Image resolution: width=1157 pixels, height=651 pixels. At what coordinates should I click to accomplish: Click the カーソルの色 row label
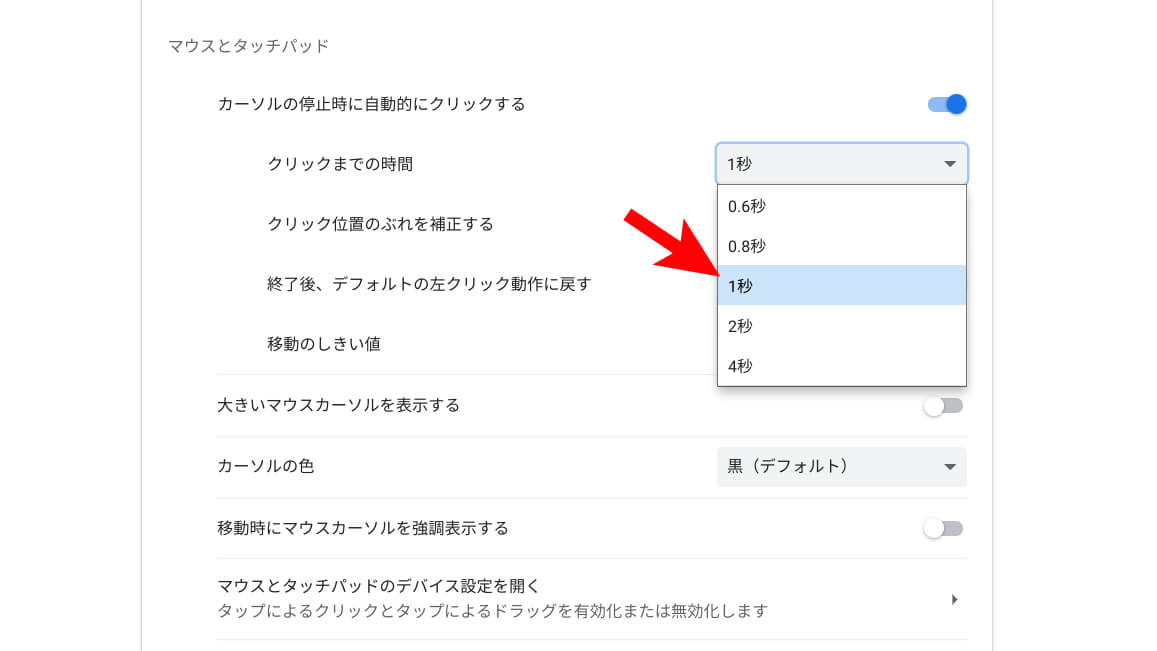pos(265,466)
